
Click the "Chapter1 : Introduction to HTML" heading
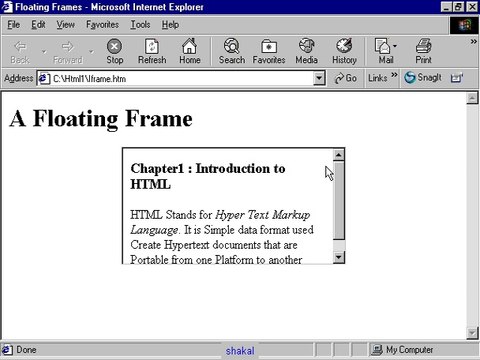coord(208,176)
